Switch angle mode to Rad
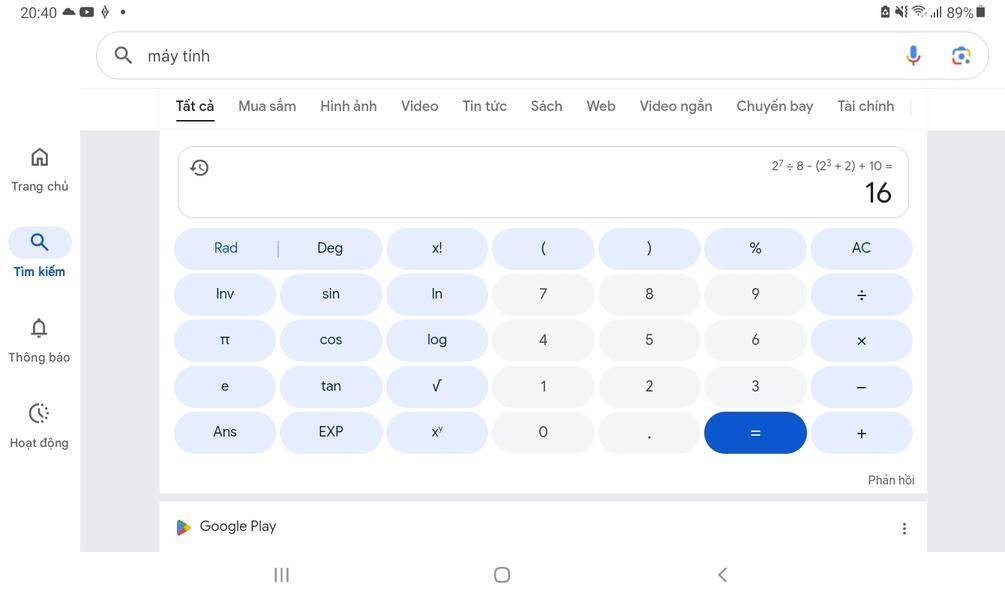 (x=226, y=248)
